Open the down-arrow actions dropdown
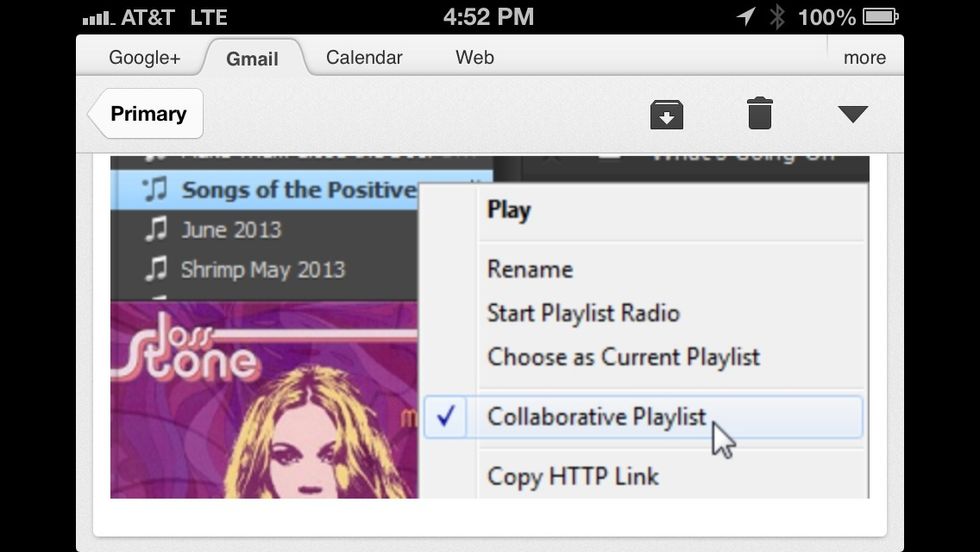The height and width of the screenshot is (552, 980). tap(852, 114)
